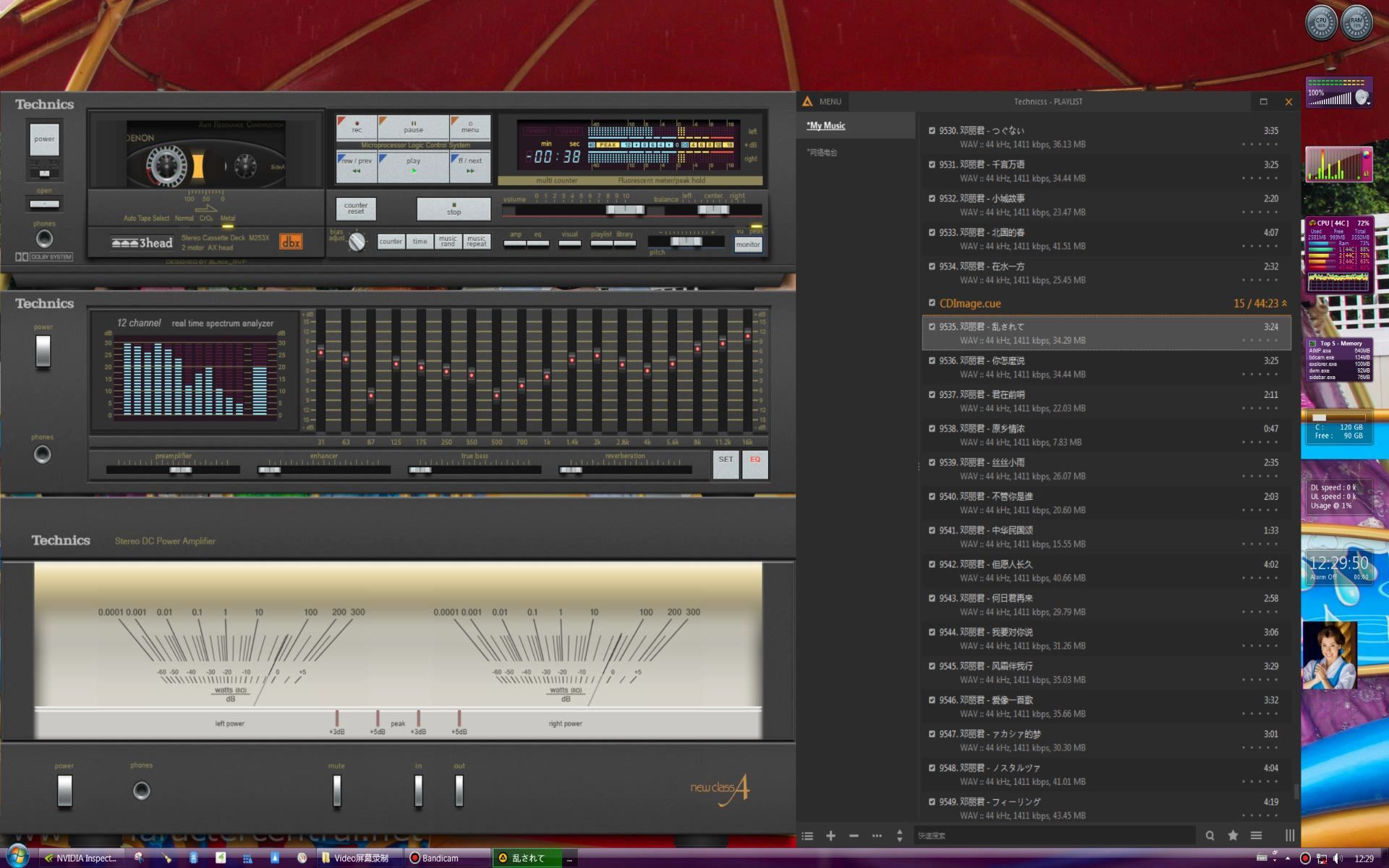Select track 9536 in the playlist
Image resolution: width=1389 pixels, height=868 pixels.
1106,367
